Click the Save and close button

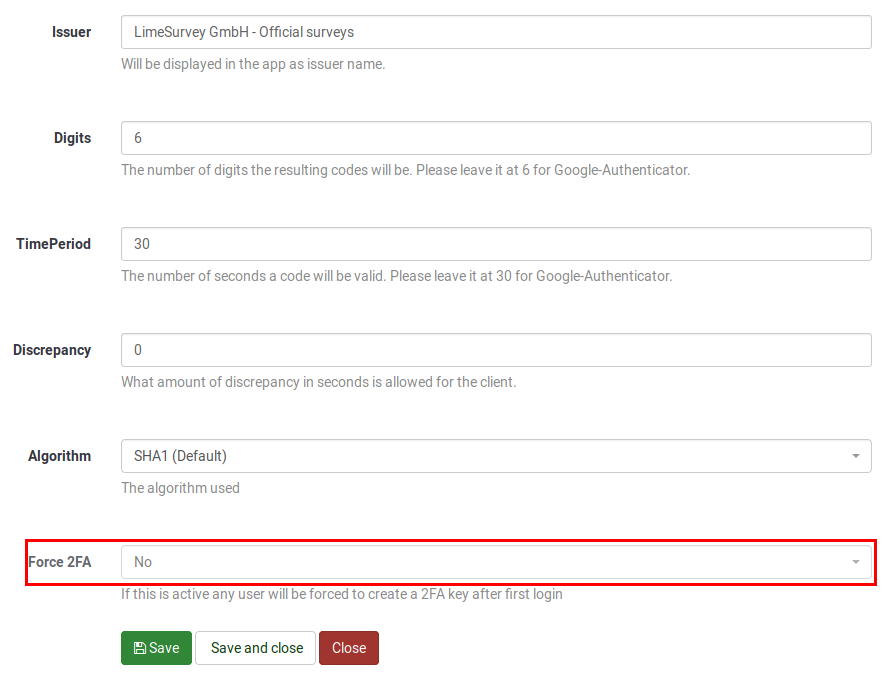255,648
